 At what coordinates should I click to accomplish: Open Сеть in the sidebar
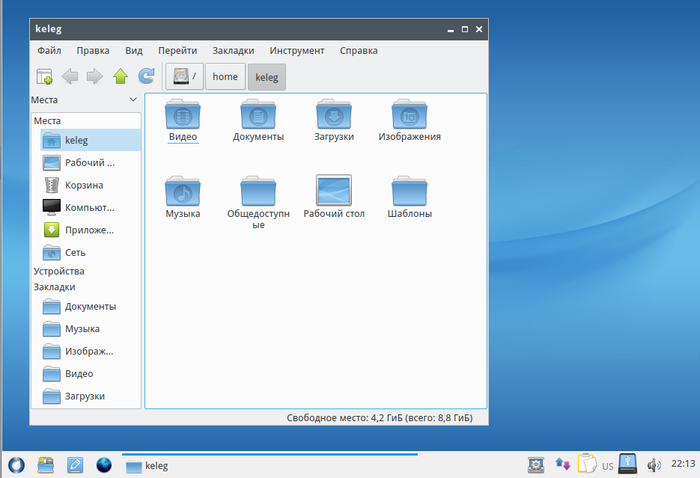pyautogui.click(x=75, y=252)
